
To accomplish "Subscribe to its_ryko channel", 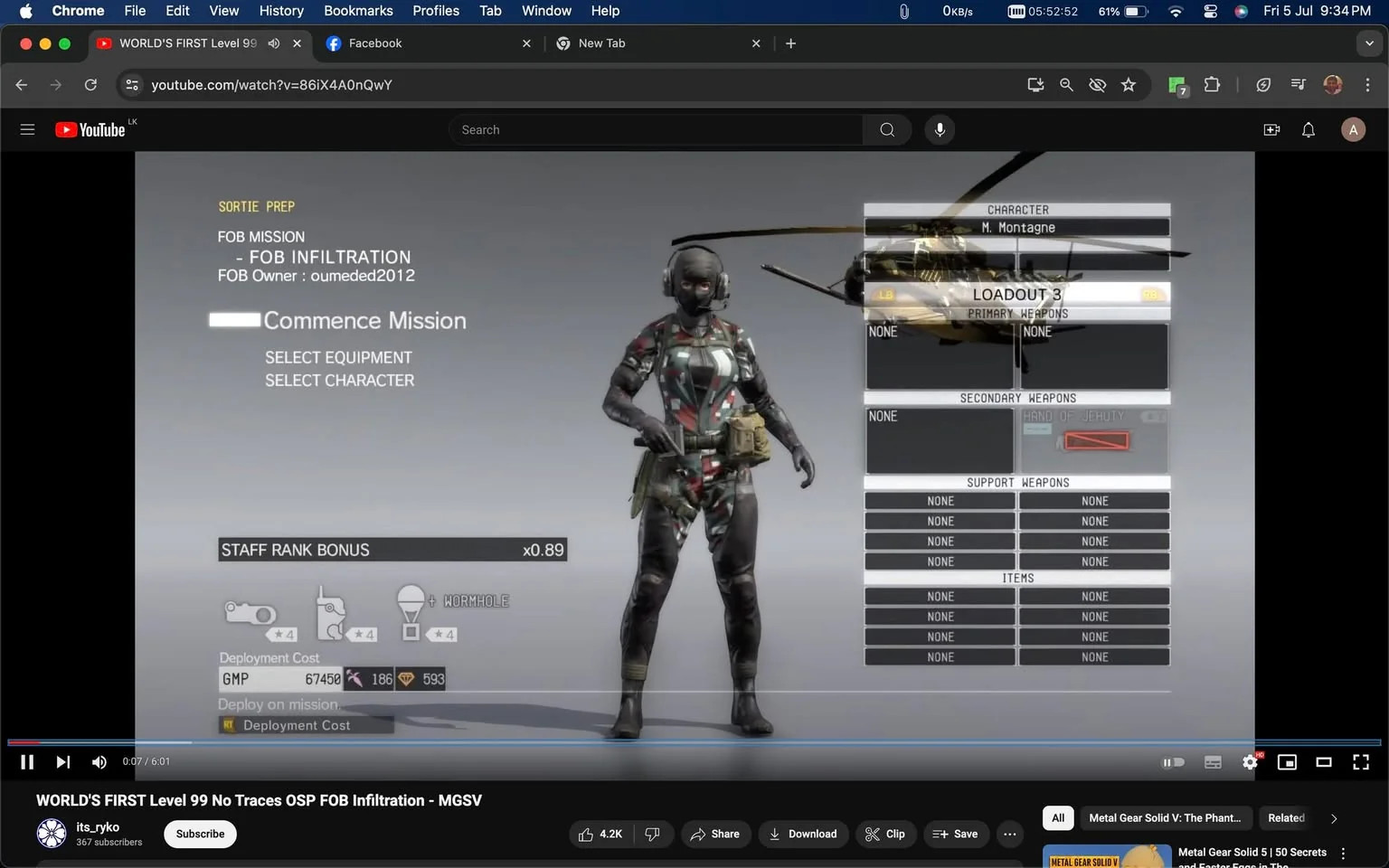I will coord(200,834).
